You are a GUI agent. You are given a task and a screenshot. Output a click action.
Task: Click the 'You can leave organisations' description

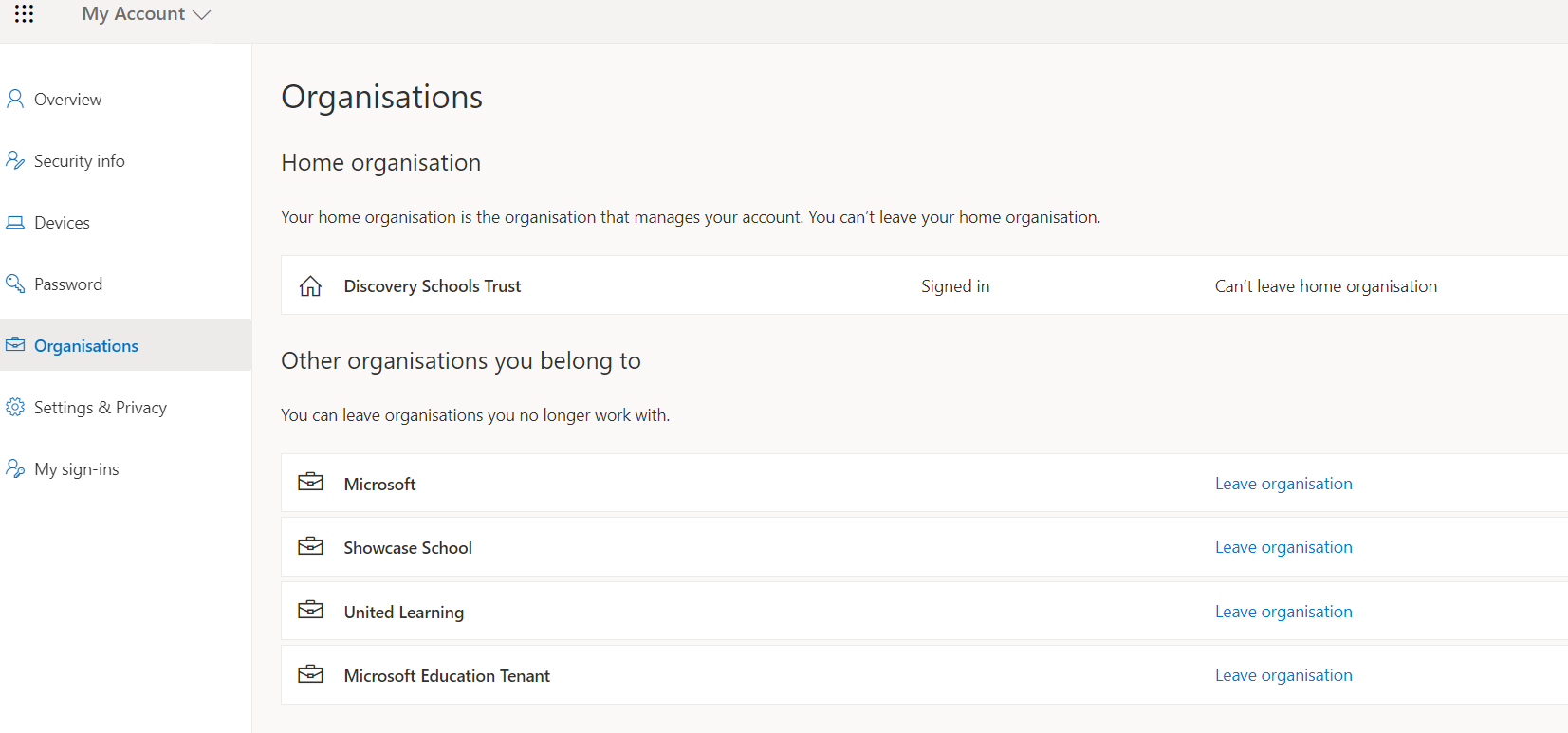[x=475, y=415]
